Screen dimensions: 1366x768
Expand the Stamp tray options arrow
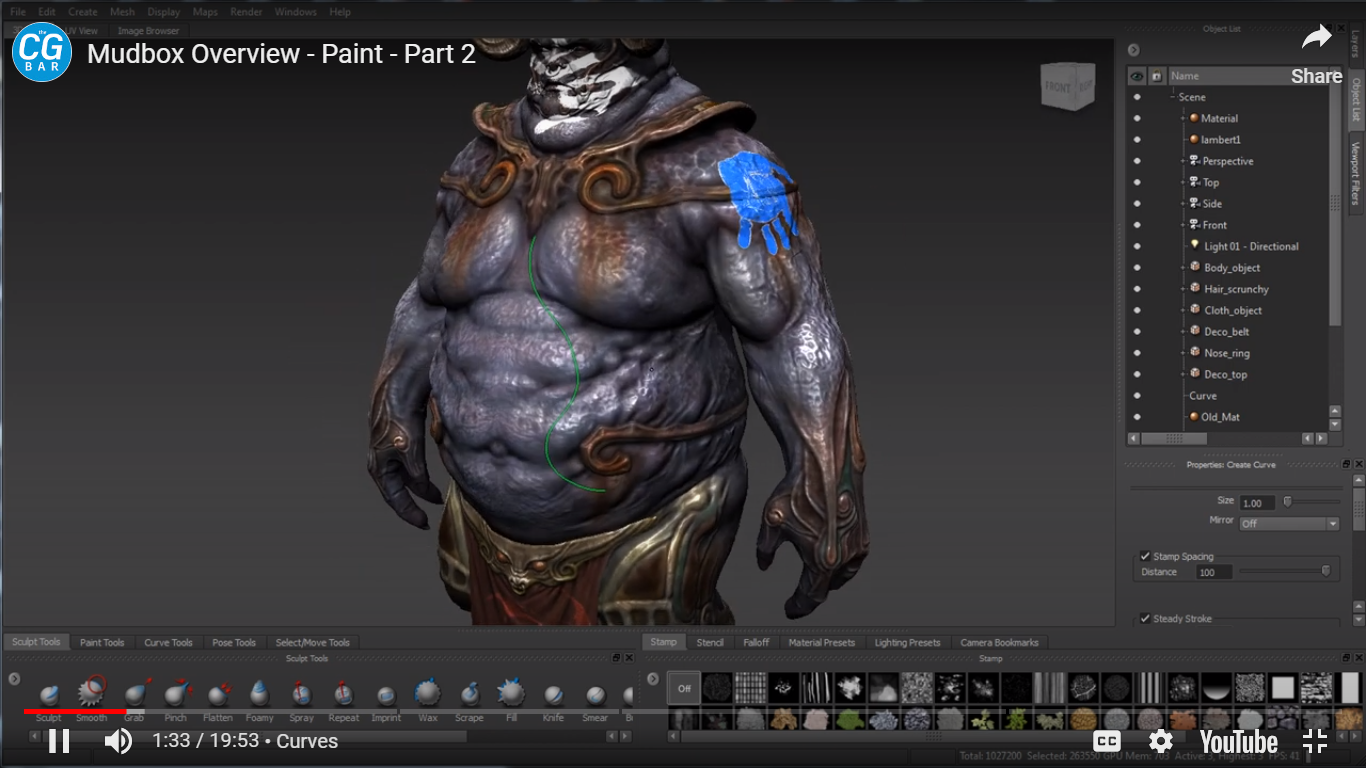[653, 679]
